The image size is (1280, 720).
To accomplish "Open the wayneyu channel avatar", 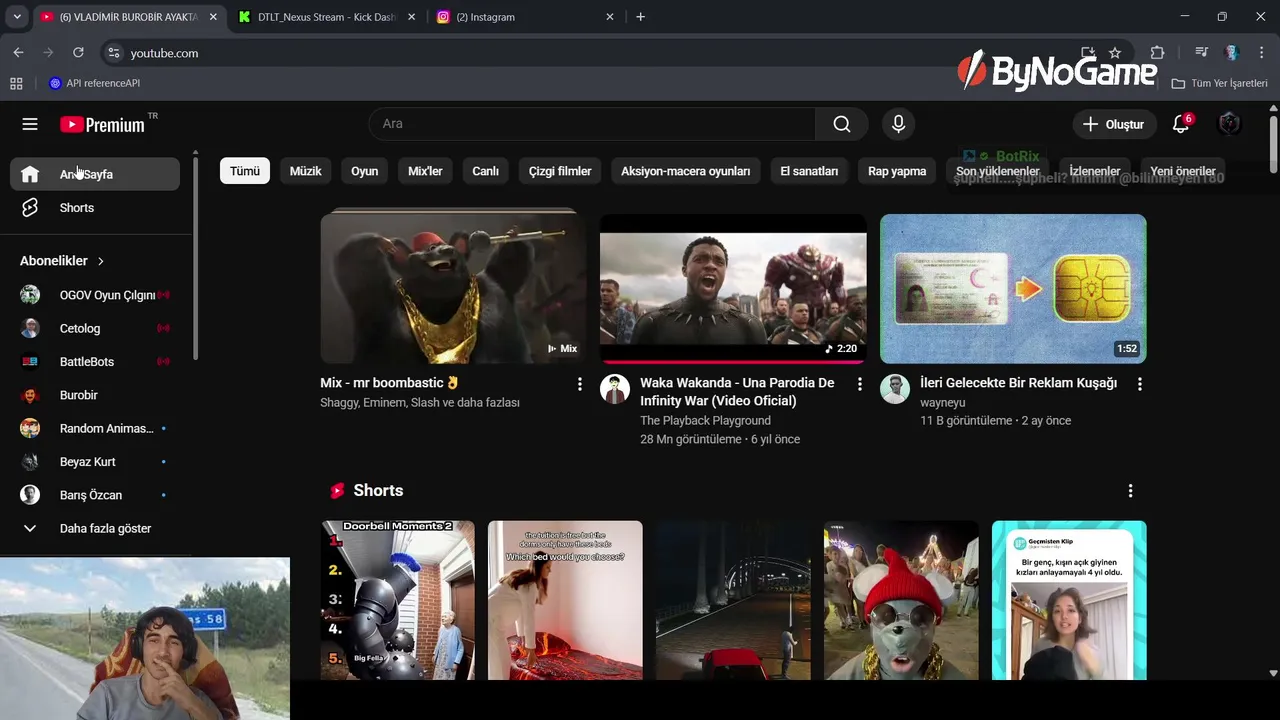I will tap(895, 389).
